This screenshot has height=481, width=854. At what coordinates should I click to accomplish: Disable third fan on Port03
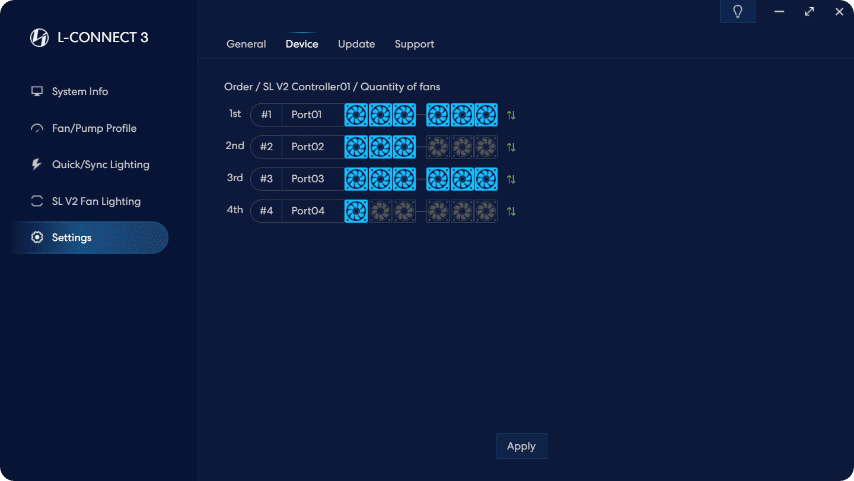tap(404, 179)
